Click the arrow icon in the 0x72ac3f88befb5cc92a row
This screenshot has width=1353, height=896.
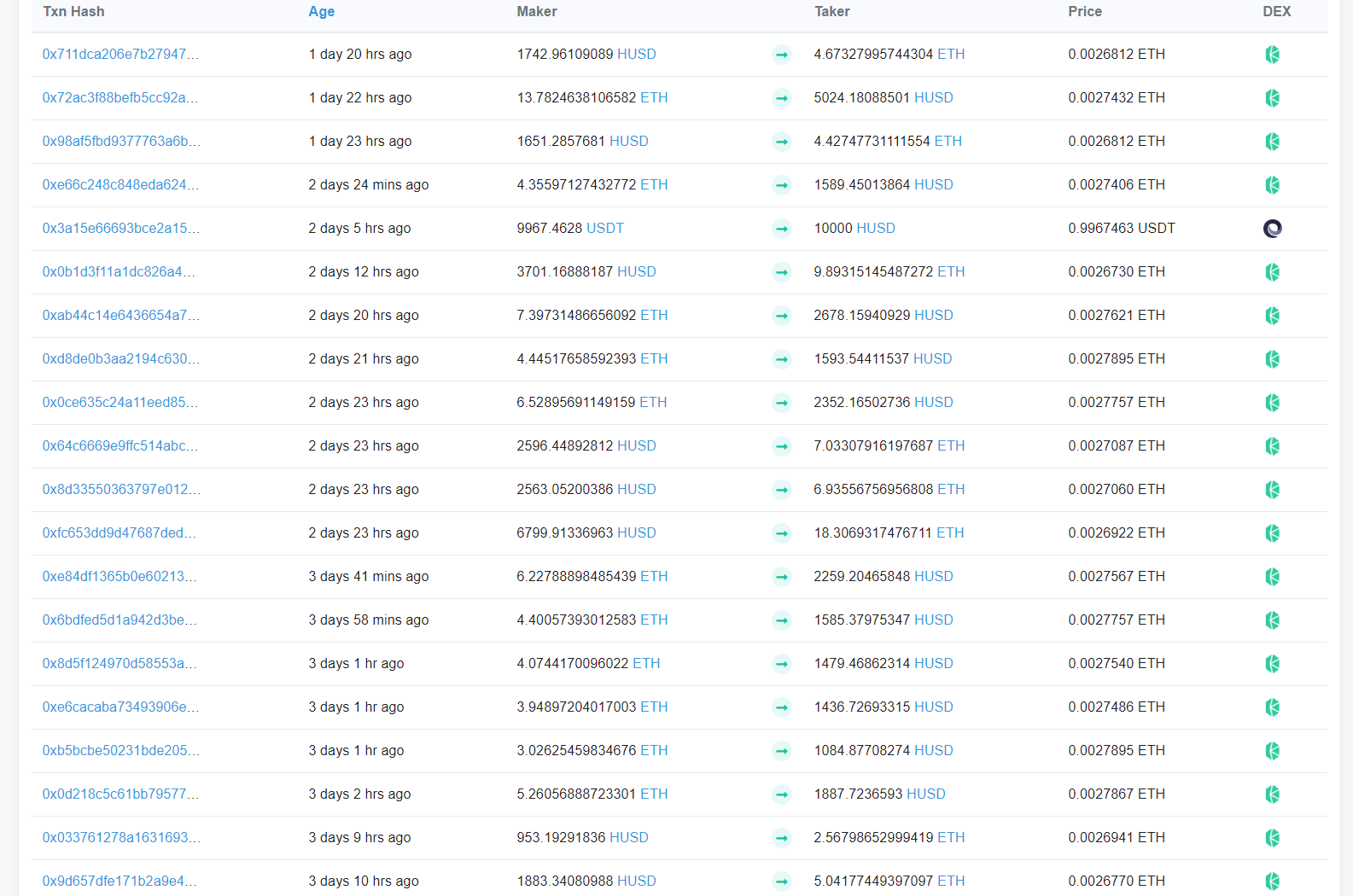click(781, 98)
